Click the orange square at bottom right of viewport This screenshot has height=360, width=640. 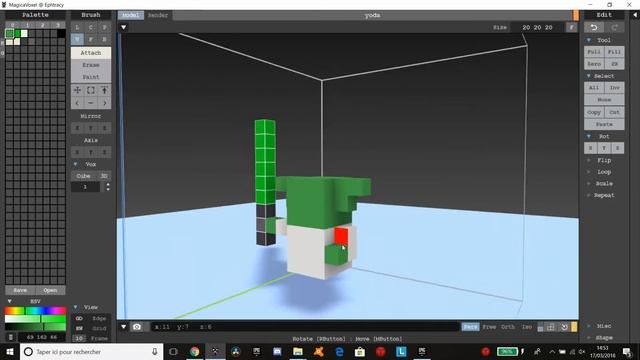tap(574, 327)
